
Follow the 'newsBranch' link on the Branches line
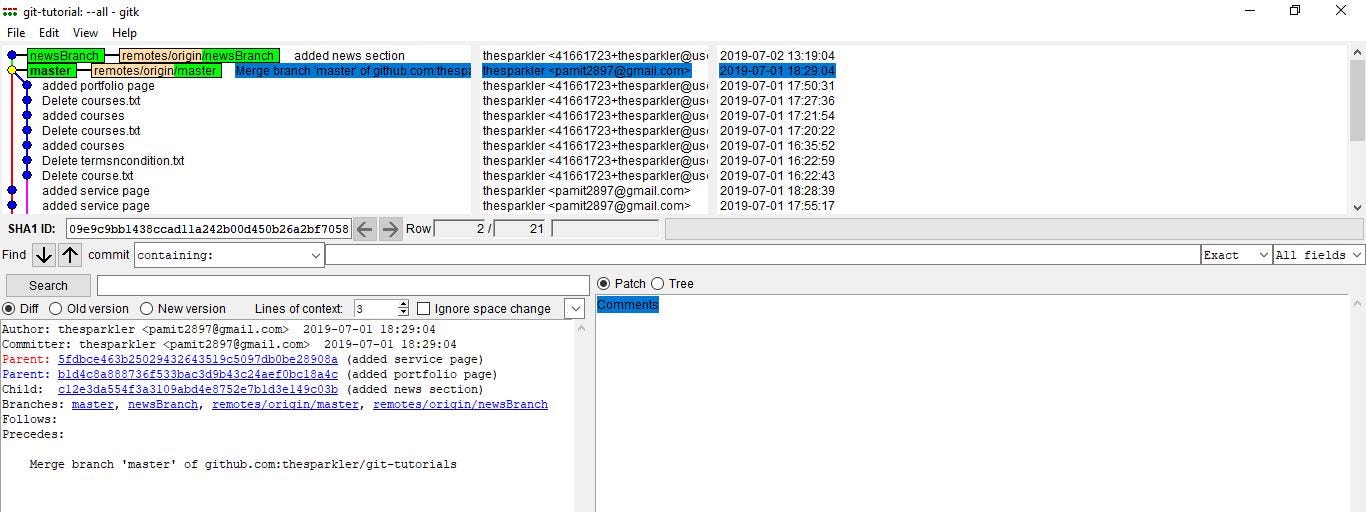163,404
